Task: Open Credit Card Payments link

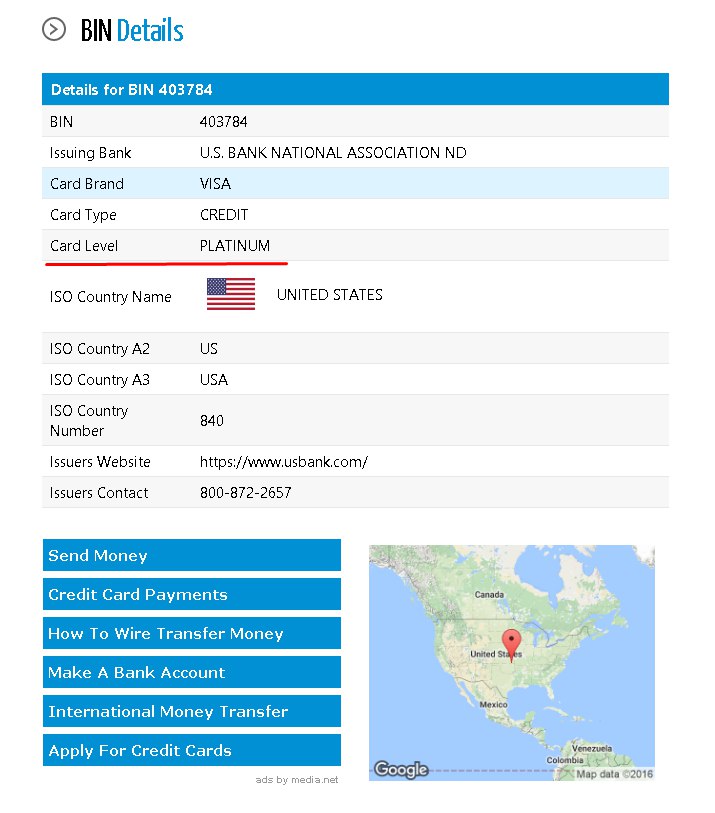Action: point(192,594)
